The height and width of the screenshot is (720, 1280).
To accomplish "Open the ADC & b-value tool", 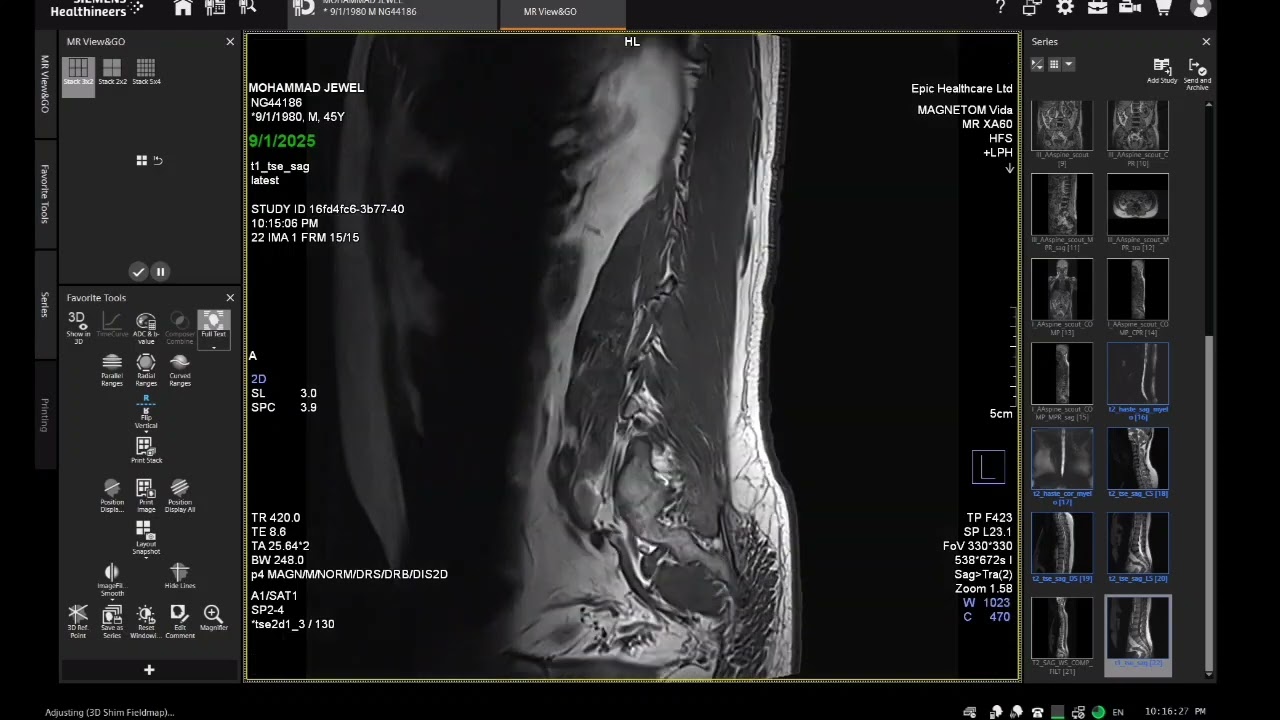I will coord(146,328).
